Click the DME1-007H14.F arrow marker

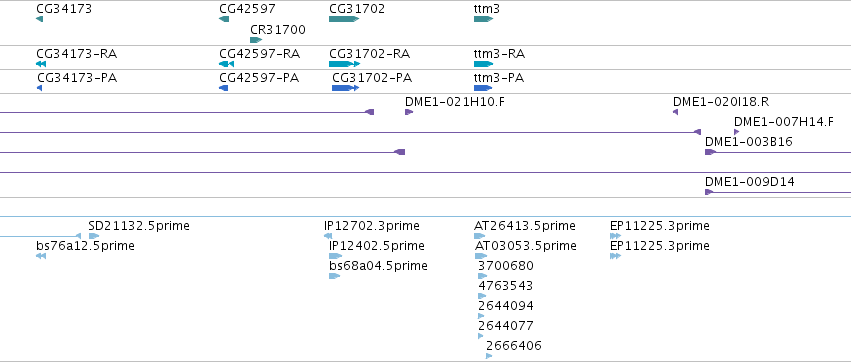click(736, 132)
